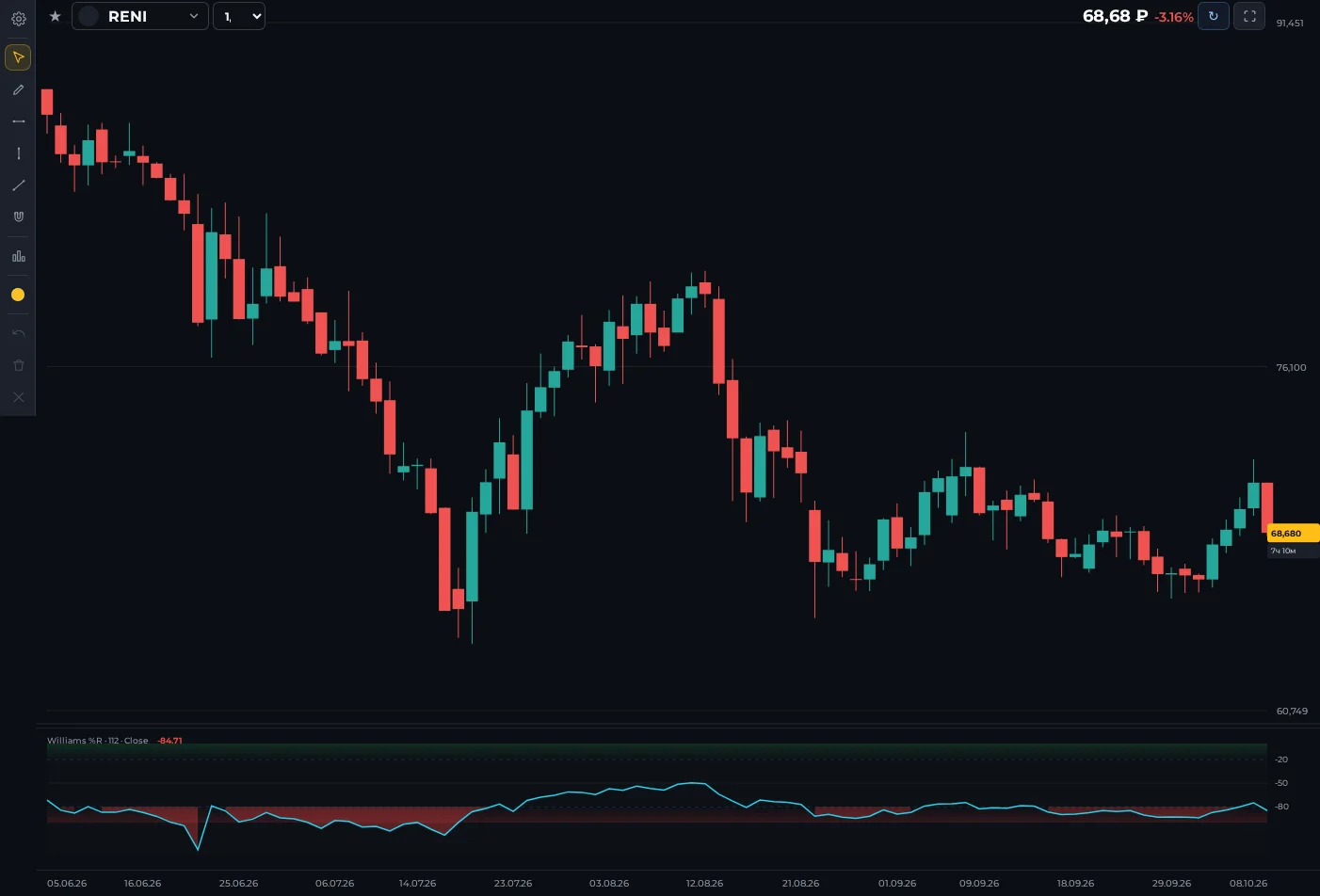The image size is (1320, 896).
Task: Expand the chart to fullscreen
Action: click(x=1249, y=16)
